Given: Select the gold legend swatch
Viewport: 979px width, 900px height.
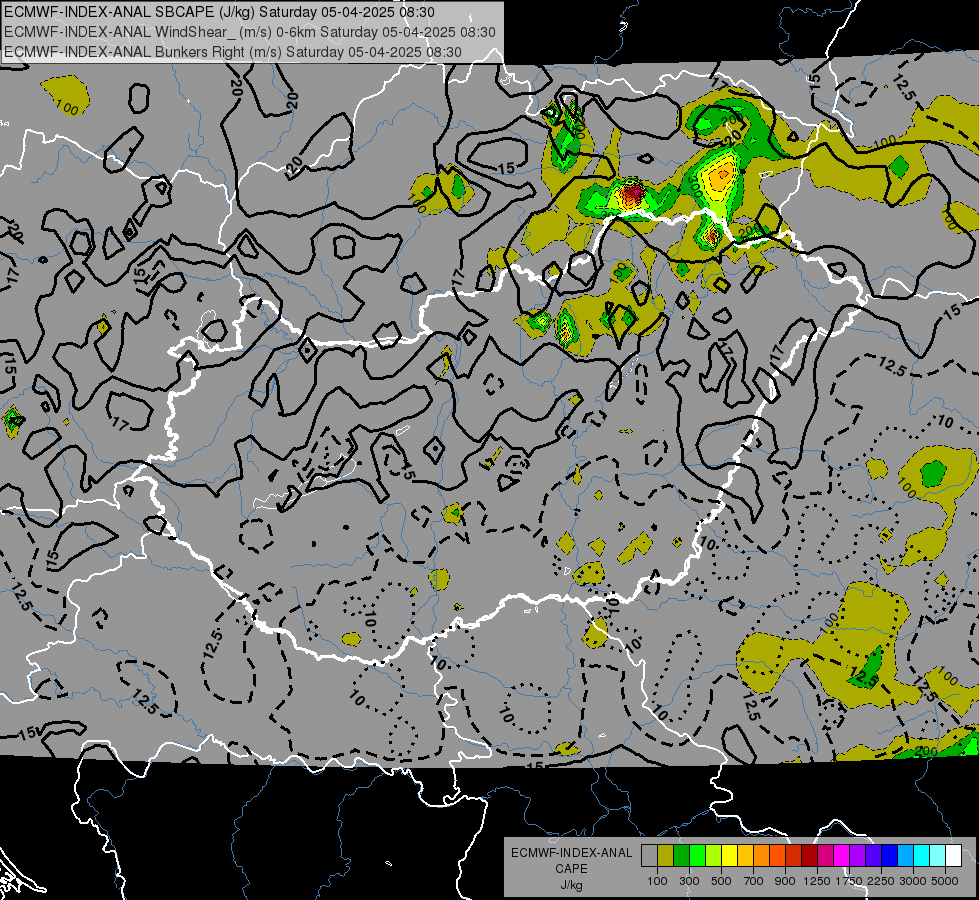Looking at the screenshot, I should pos(745,856).
